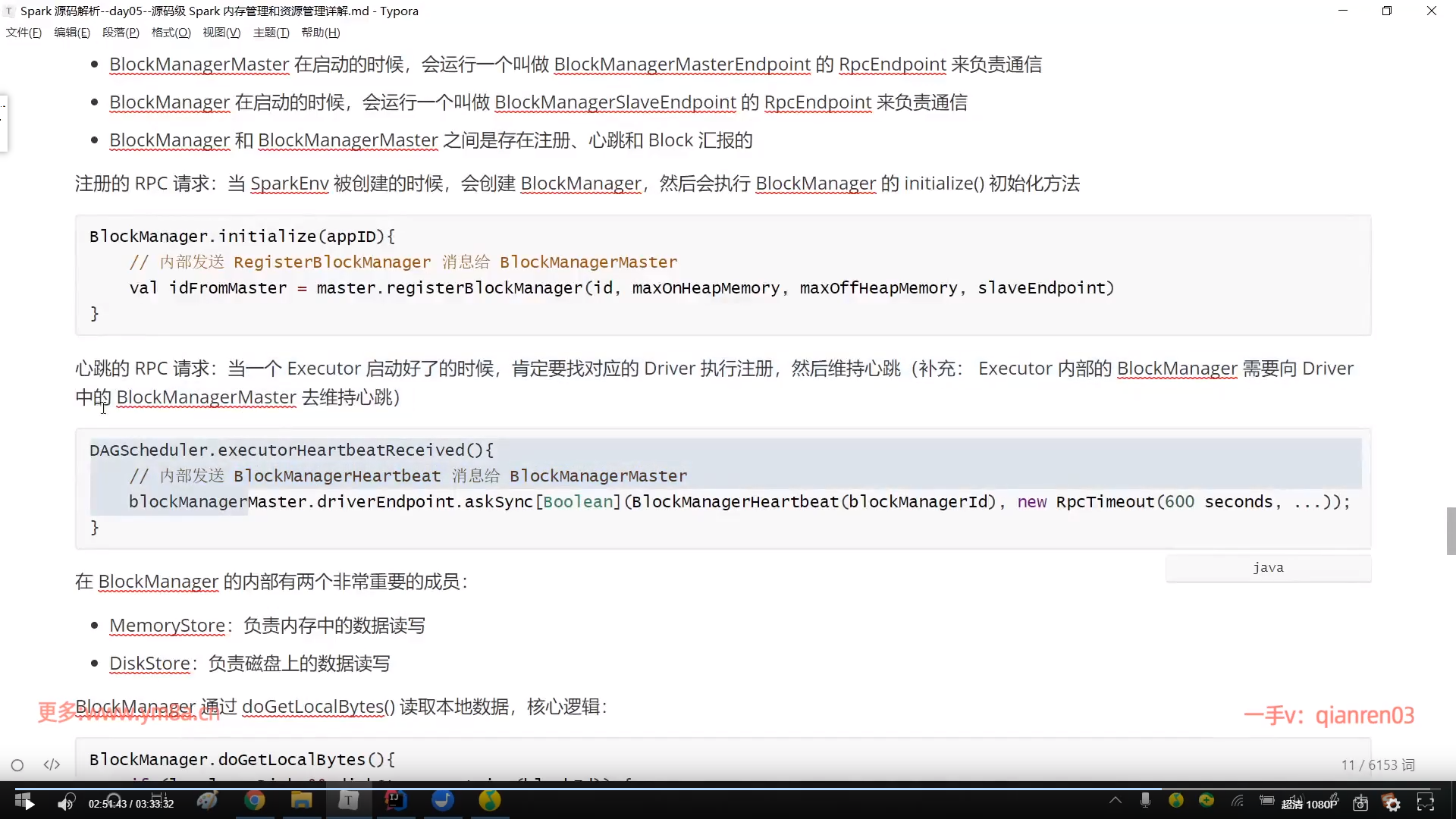
Task: Open the 格式(O) menu
Action: 171,33
